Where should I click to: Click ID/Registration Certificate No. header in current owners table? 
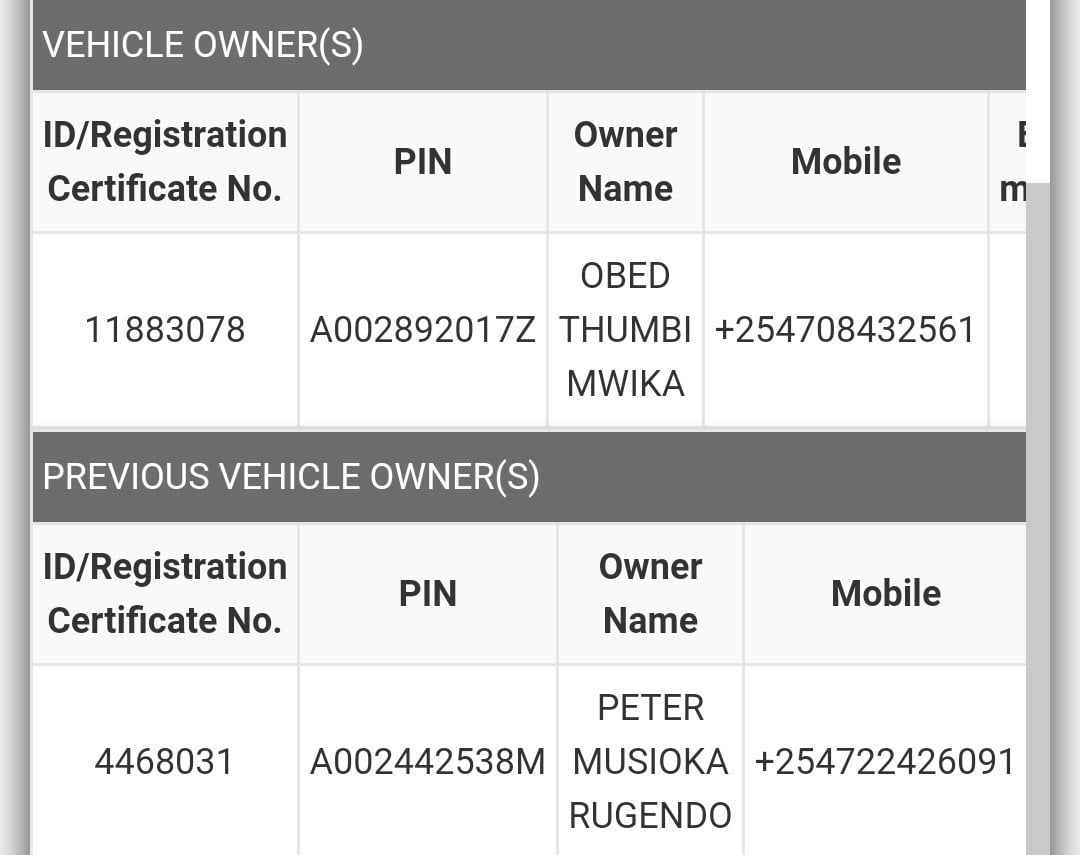tap(165, 162)
